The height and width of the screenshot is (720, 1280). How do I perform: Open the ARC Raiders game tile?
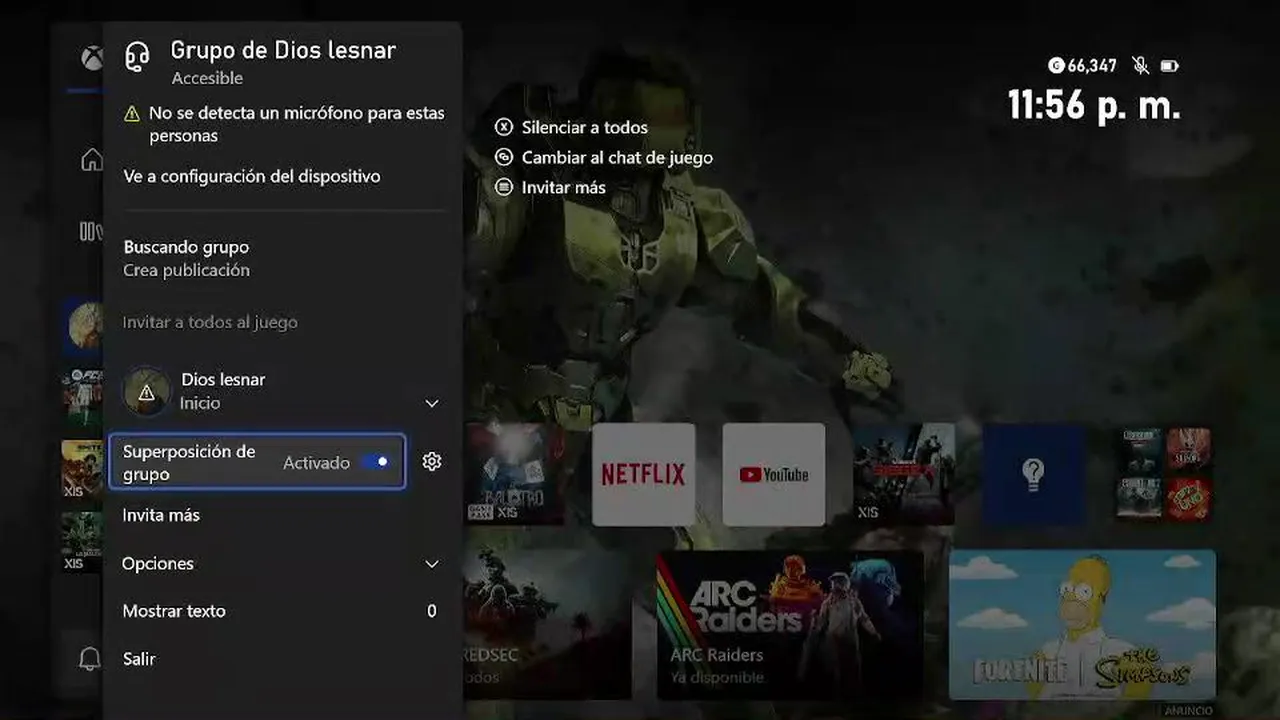point(790,625)
